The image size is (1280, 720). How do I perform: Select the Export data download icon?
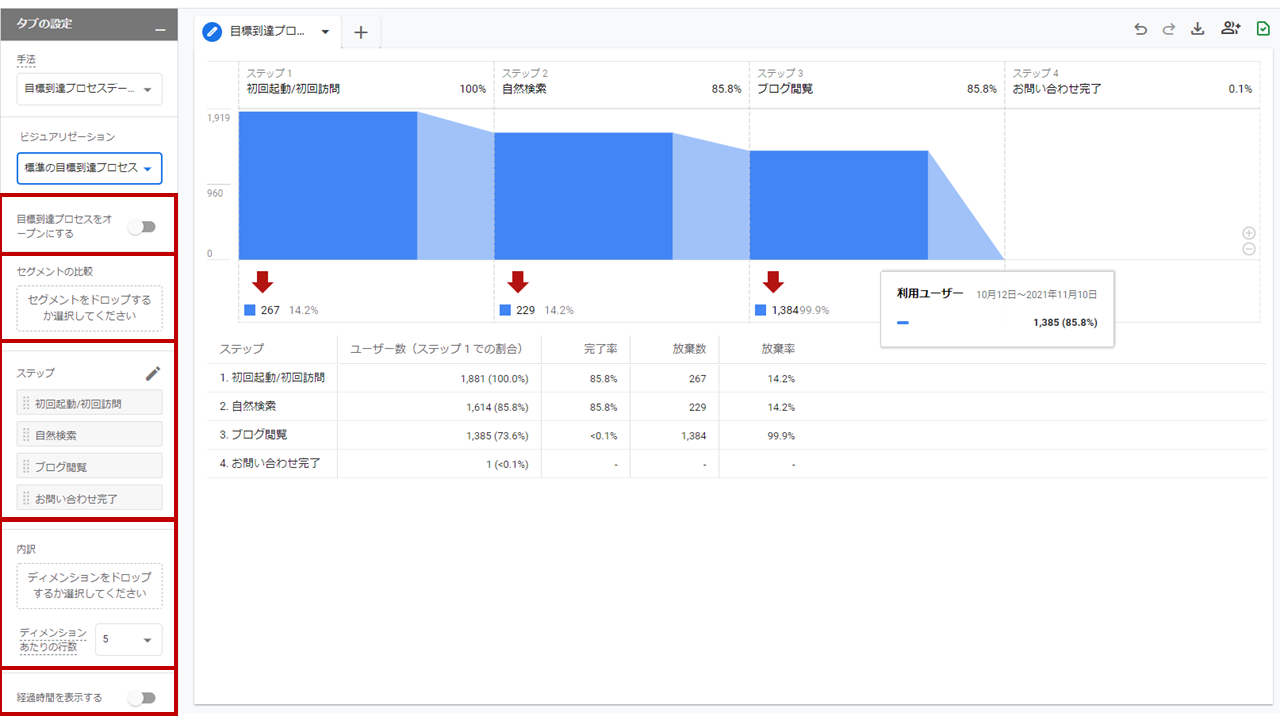[1198, 29]
